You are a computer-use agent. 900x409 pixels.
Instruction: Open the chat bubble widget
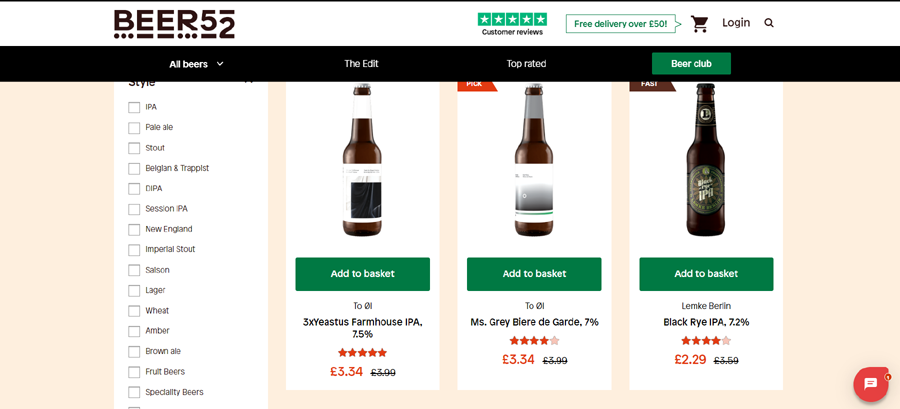pos(871,384)
